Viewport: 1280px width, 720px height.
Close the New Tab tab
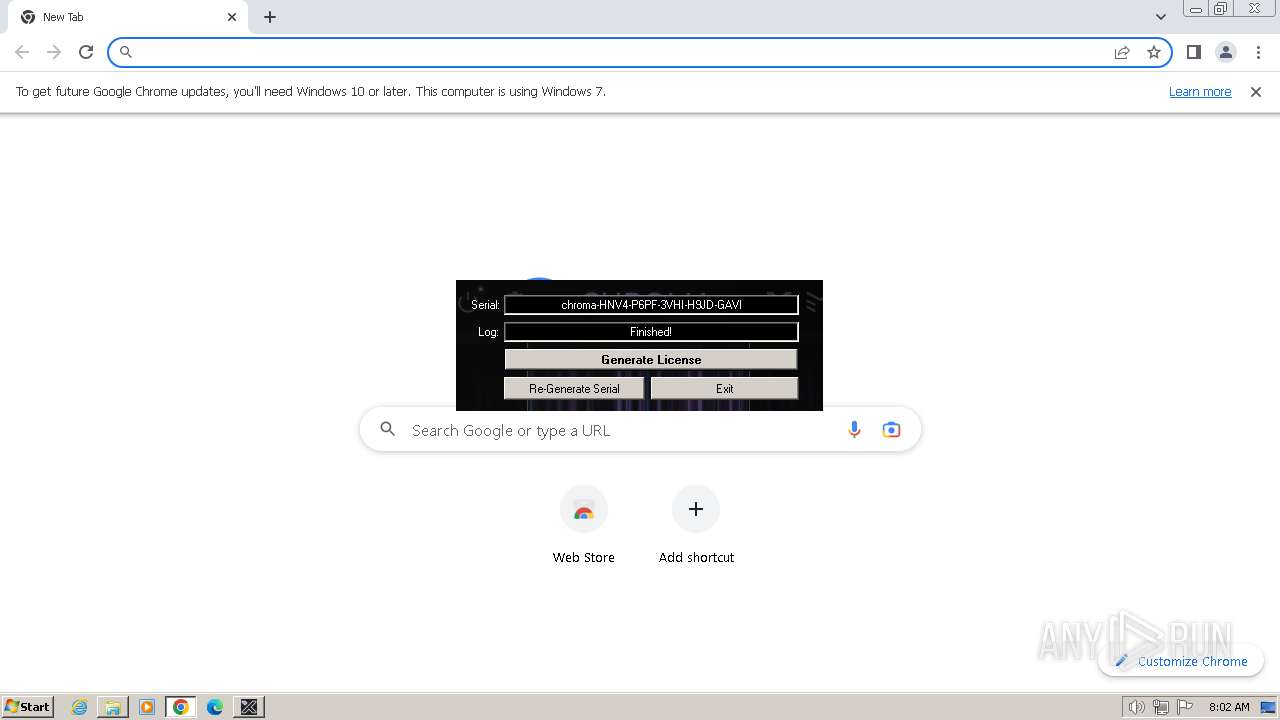[x=232, y=17]
